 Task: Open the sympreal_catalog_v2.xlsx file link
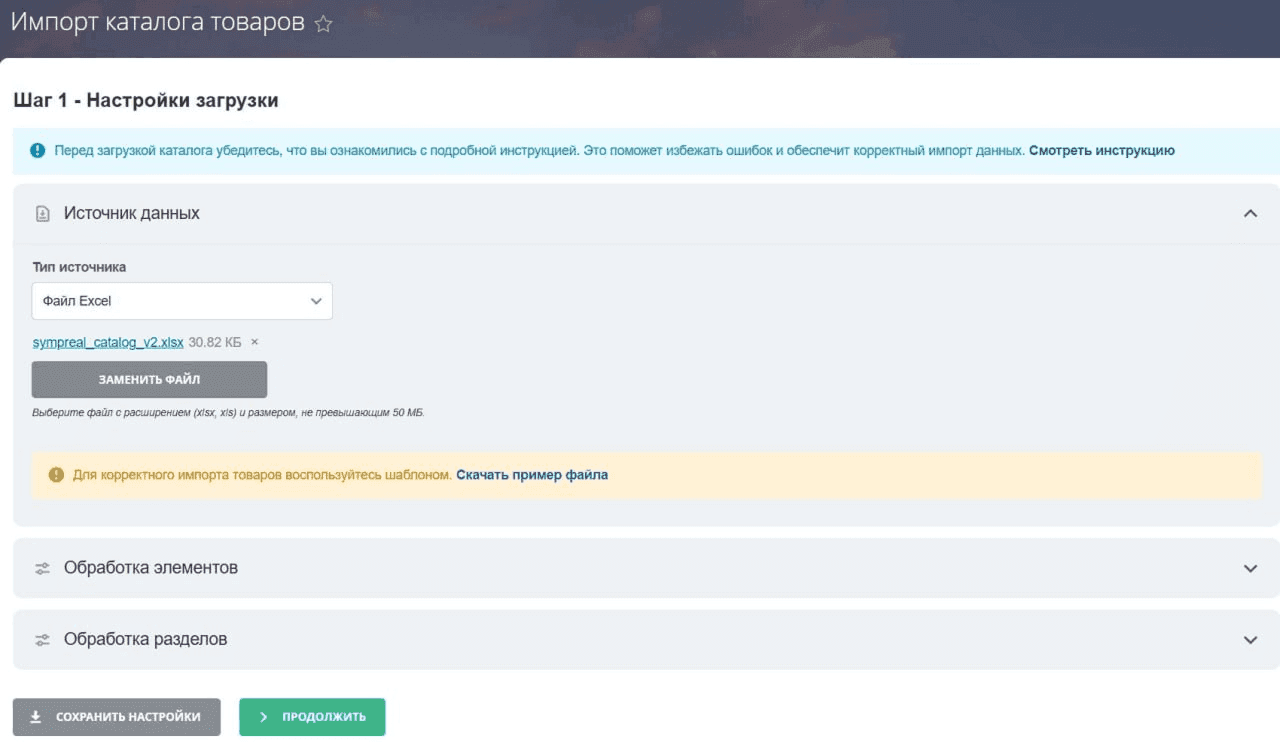[x=108, y=342]
